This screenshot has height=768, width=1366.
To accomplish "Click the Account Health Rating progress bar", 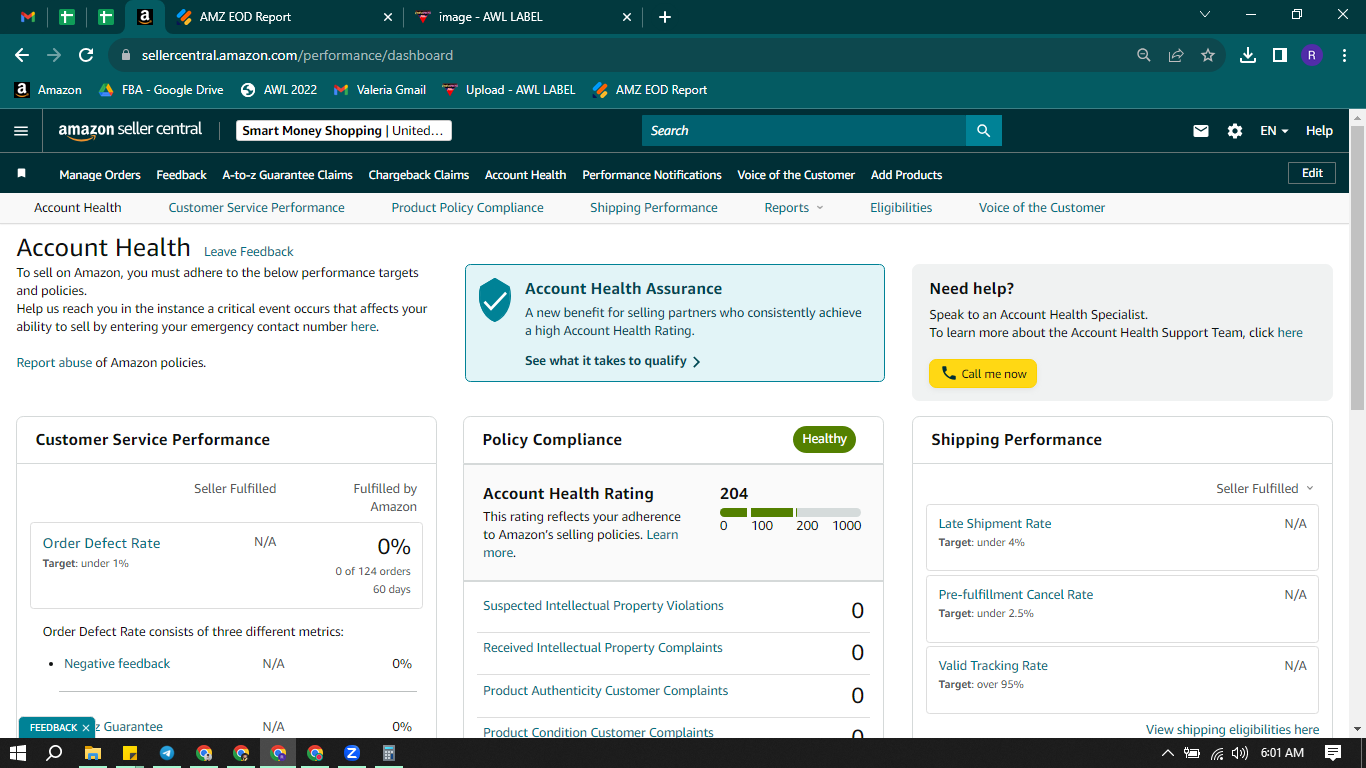I will pyautogui.click(x=790, y=513).
